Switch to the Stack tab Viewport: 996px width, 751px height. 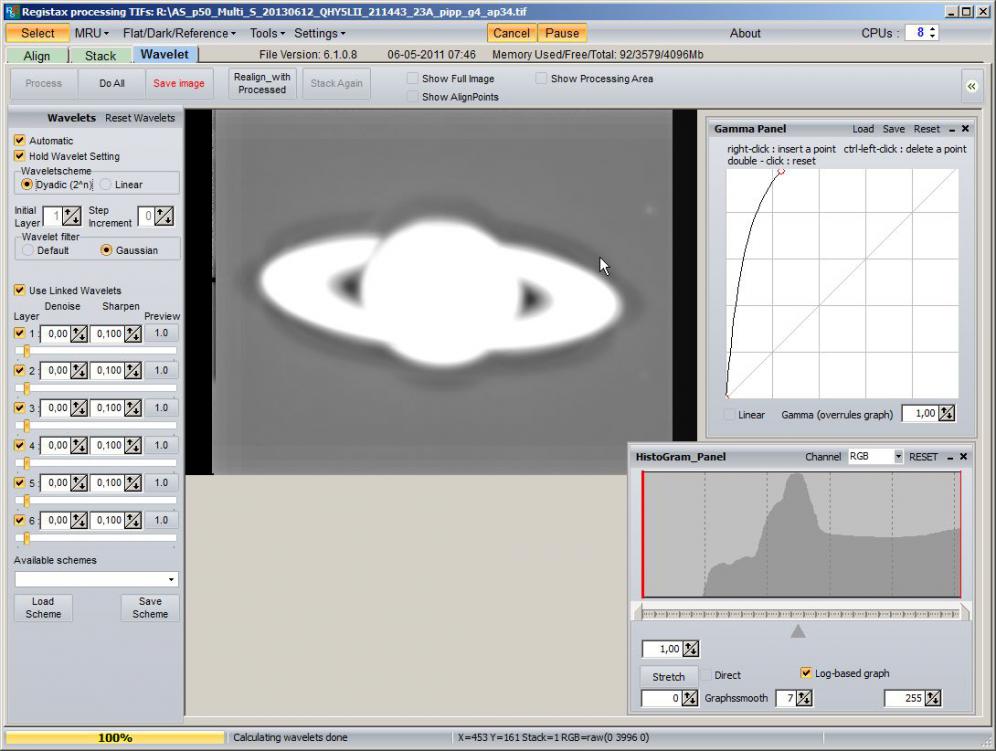tap(100, 56)
